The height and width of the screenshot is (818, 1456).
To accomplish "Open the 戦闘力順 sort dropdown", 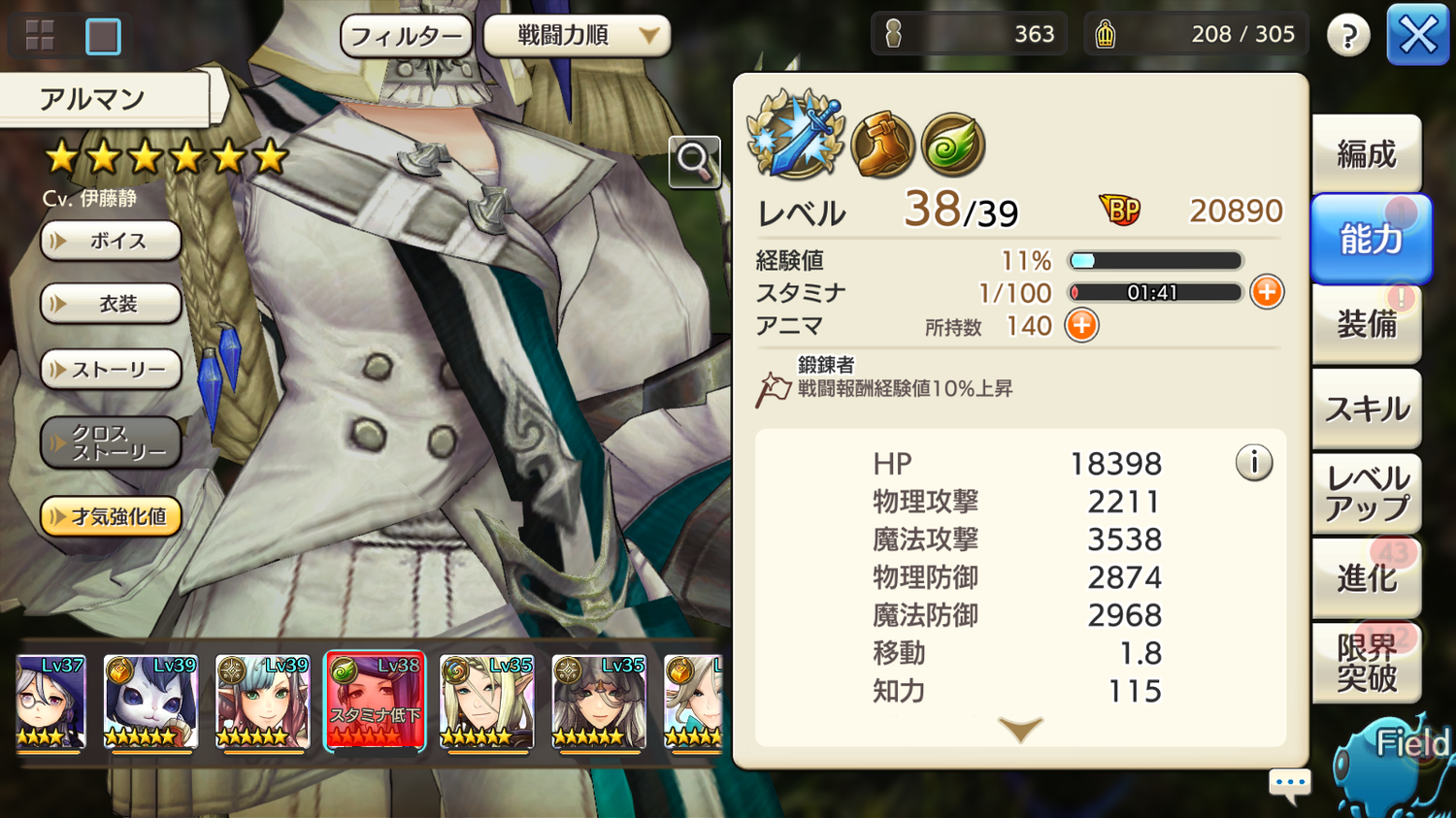I will 577,36.
